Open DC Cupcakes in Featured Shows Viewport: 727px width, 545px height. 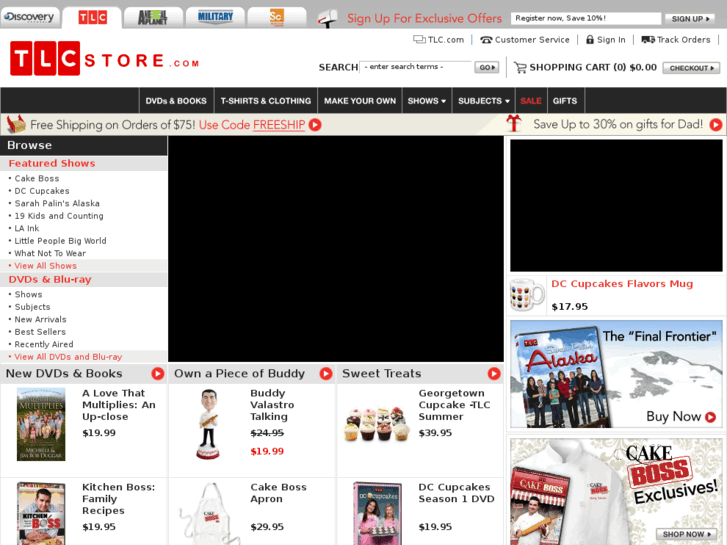[x=42, y=191]
